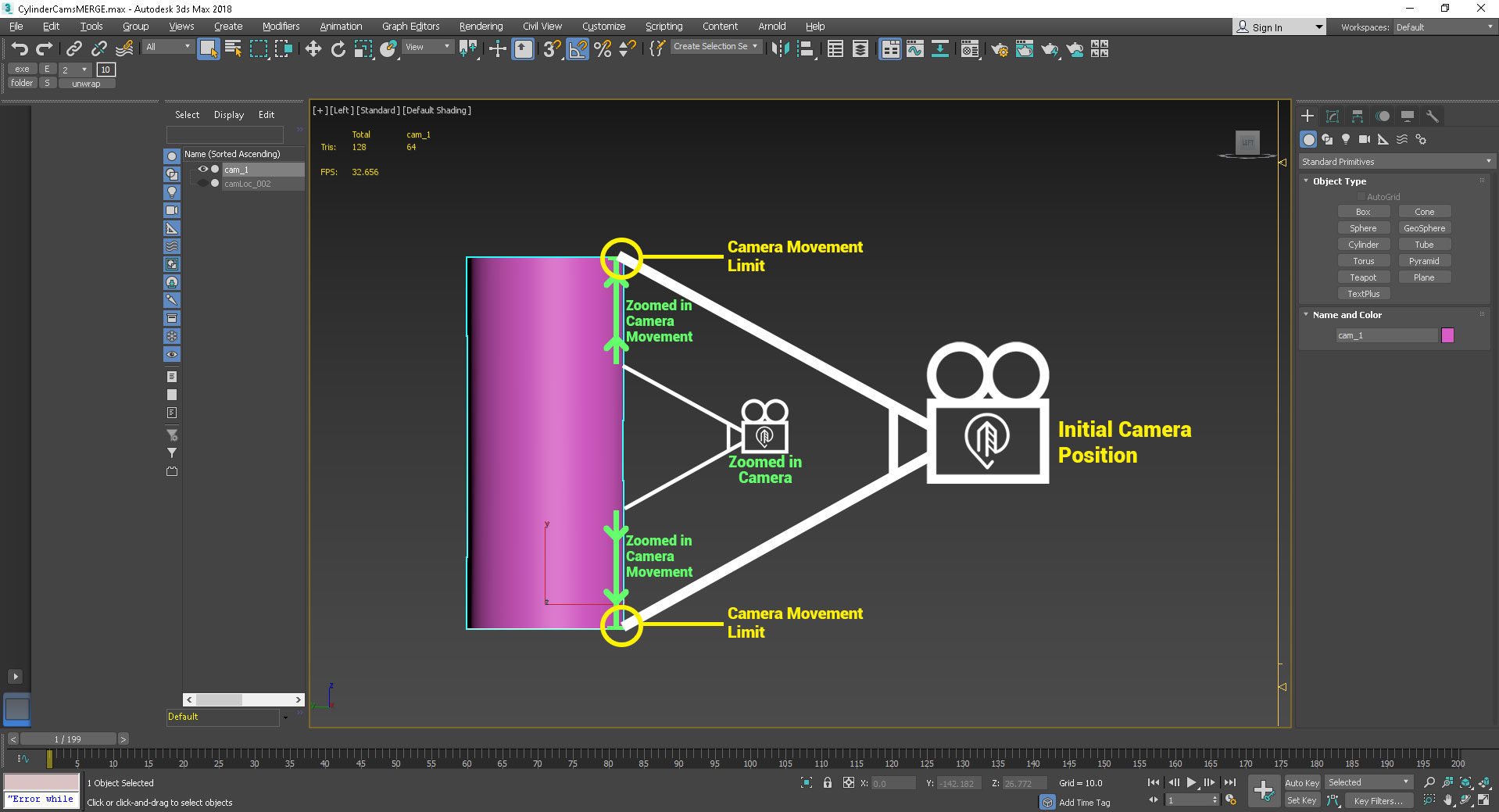The height and width of the screenshot is (812, 1499).
Task: Toggle Angle Snap in toolbar
Action: click(x=578, y=49)
